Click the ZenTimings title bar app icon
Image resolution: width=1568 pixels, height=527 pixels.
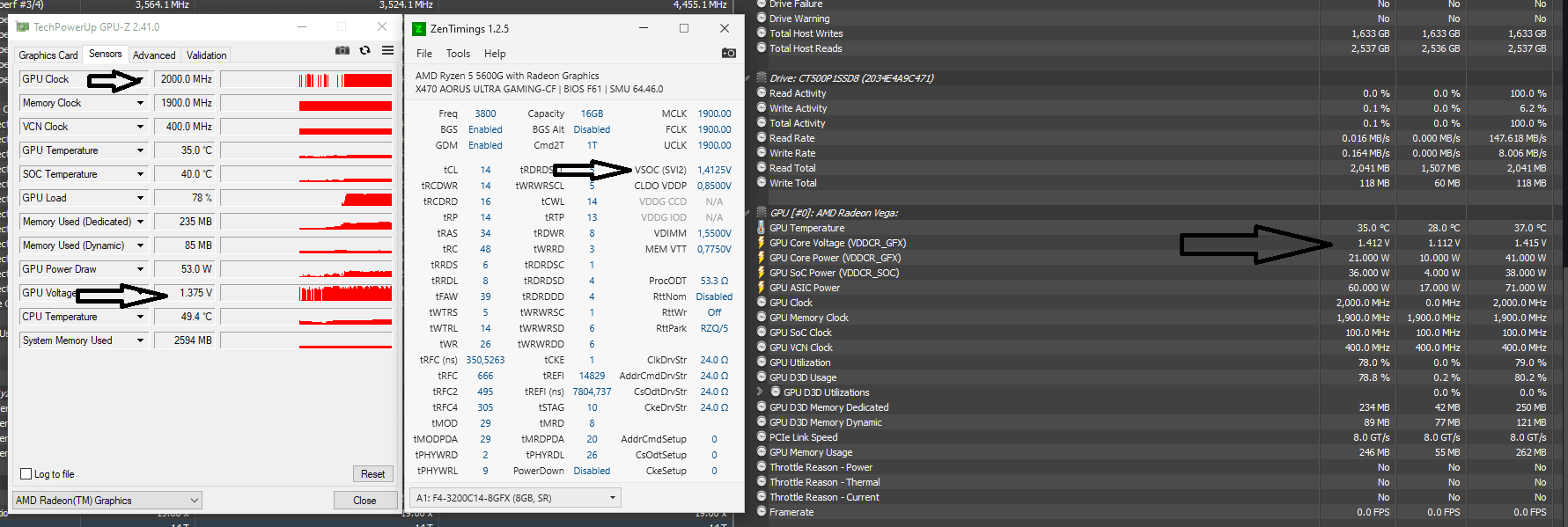pos(419,29)
